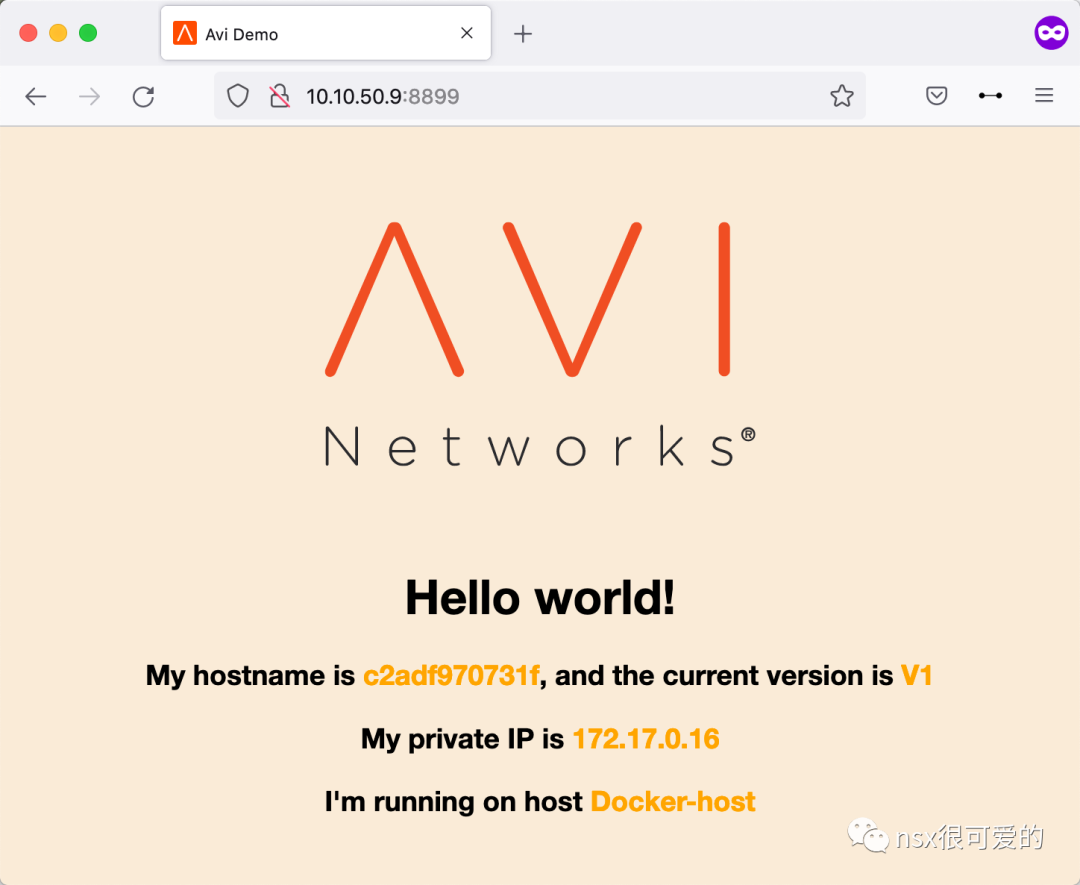Click the red close window button
This screenshot has height=885, width=1080.
point(28,33)
